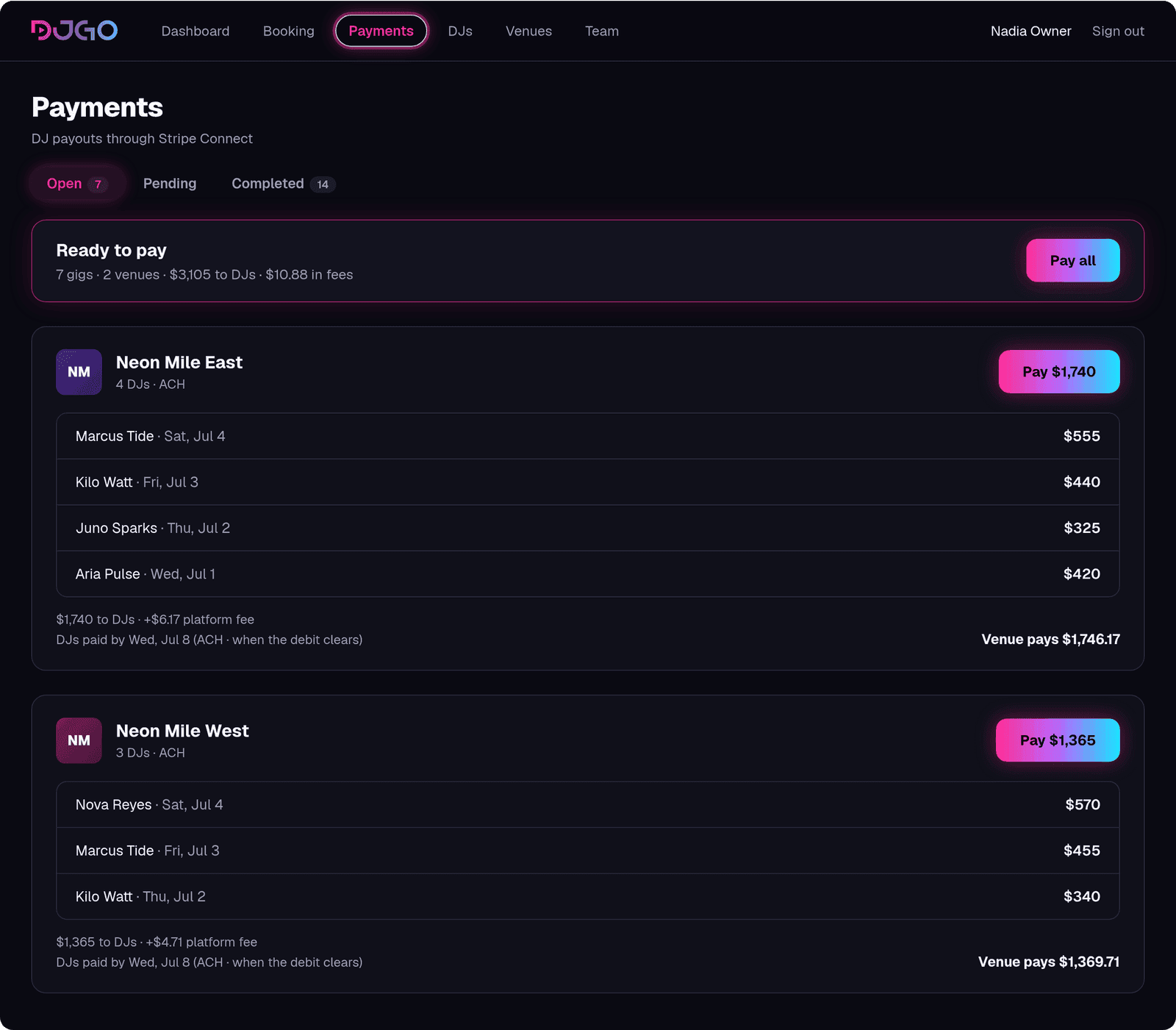This screenshot has width=1176, height=1030.
Task: Select the Juno Sparks Thu, Jul 2 row
Action: [588, 528]
